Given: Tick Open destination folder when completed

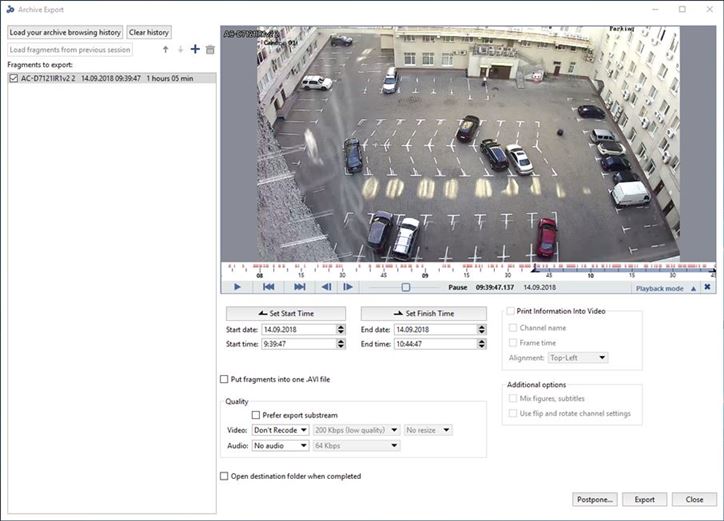Looking at the screenshot, I should [224, 476].
